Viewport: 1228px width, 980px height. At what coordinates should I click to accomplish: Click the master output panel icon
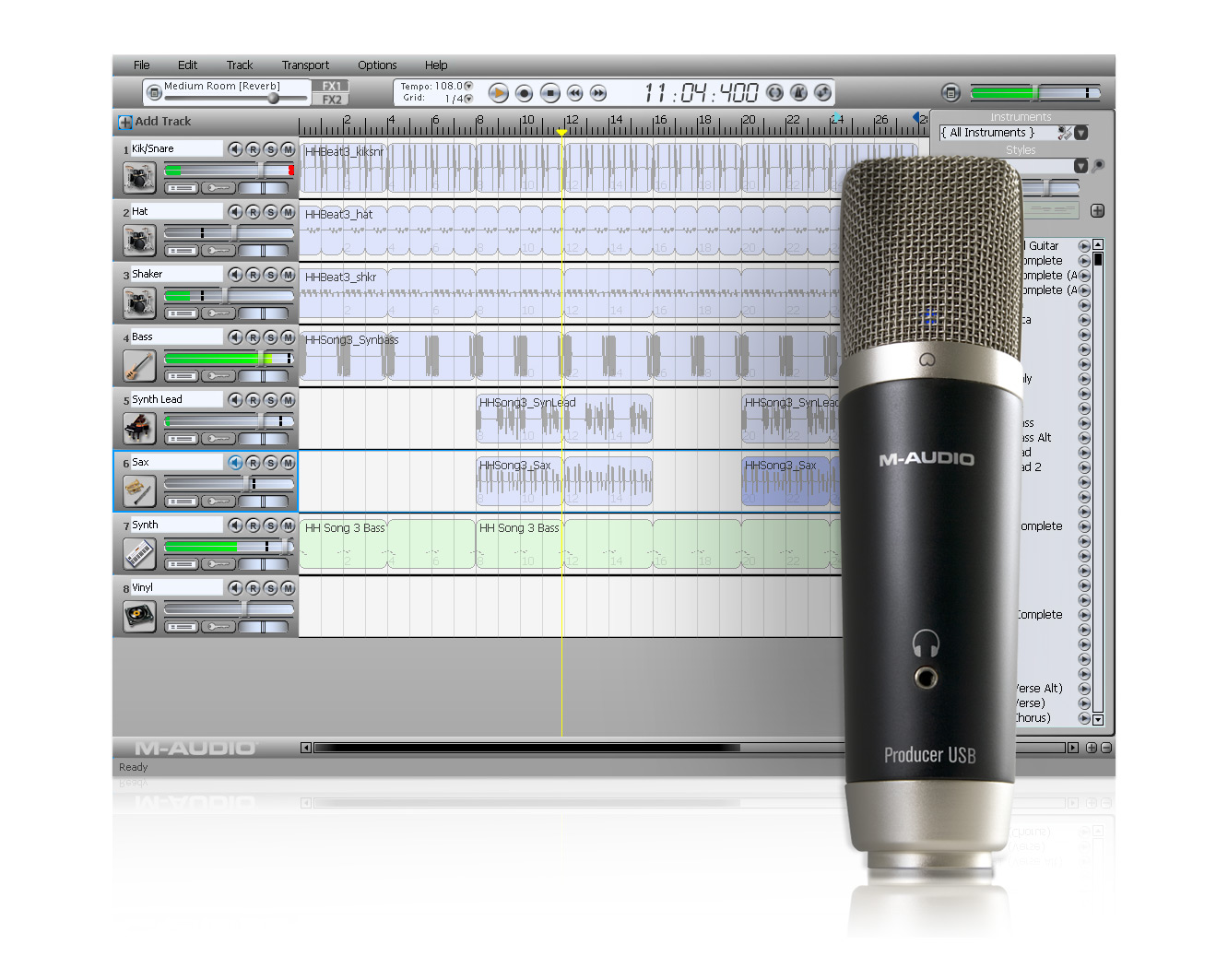(x=951, y=92)
